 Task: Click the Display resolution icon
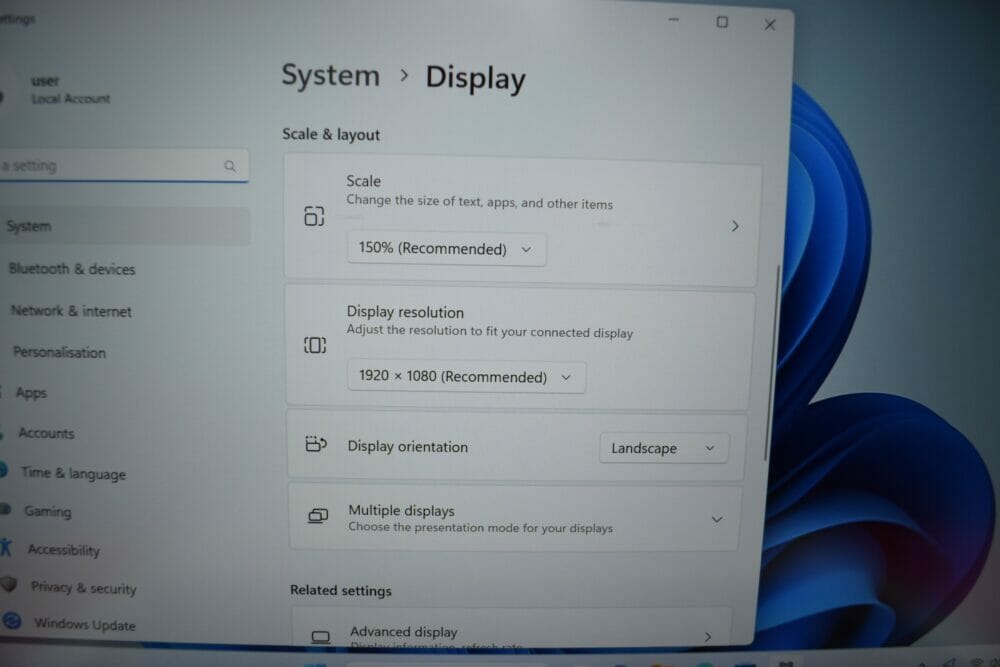[315, 346]
